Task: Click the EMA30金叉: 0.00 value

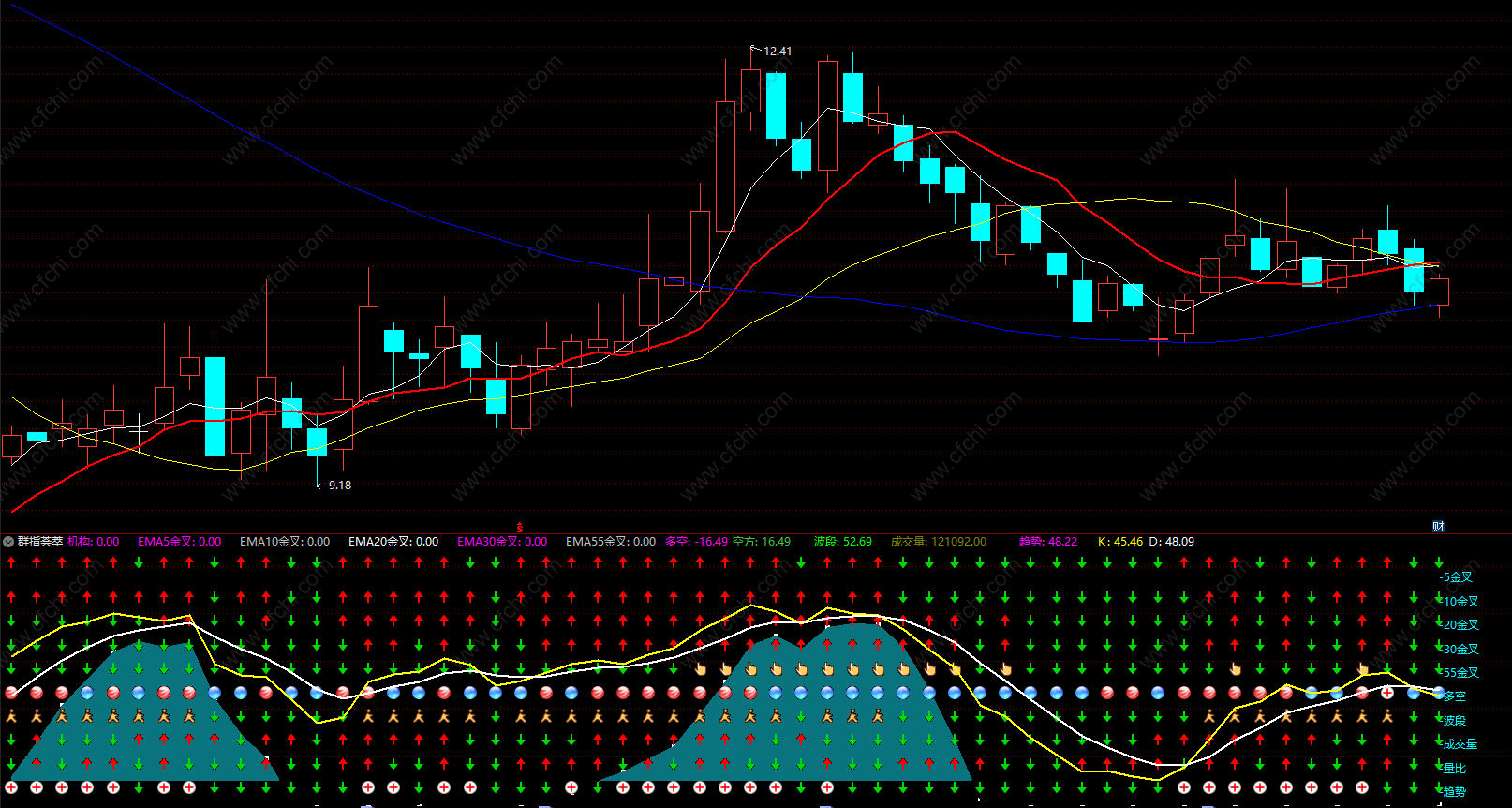Action: click(x=502, y=542)
